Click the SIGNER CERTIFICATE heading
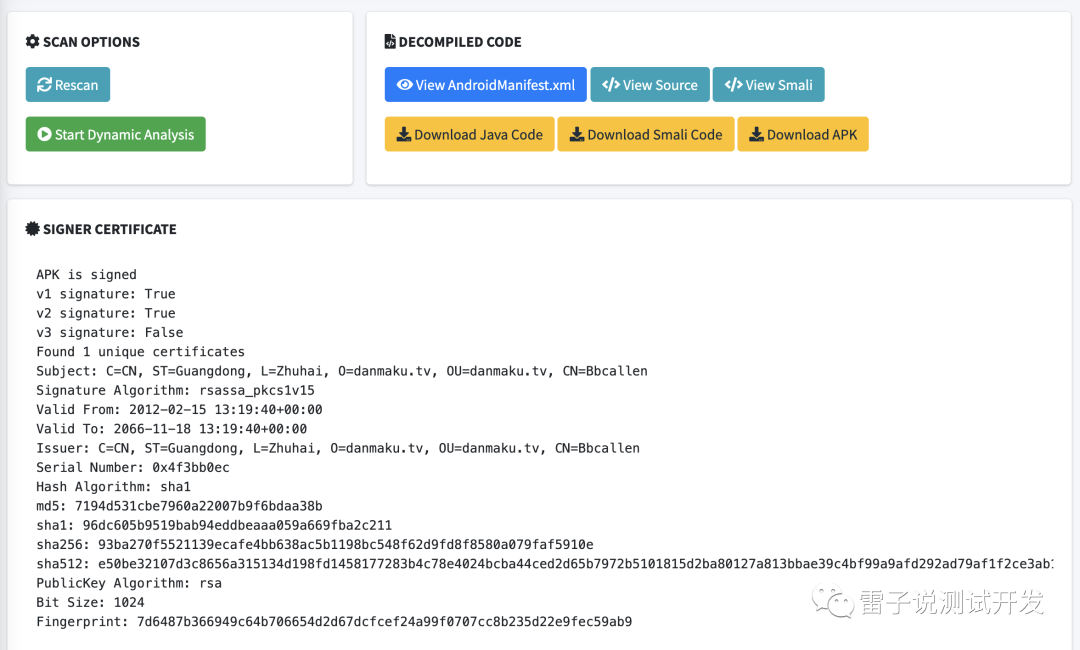This screenshot has width=1080, height=650. point(110,229)
